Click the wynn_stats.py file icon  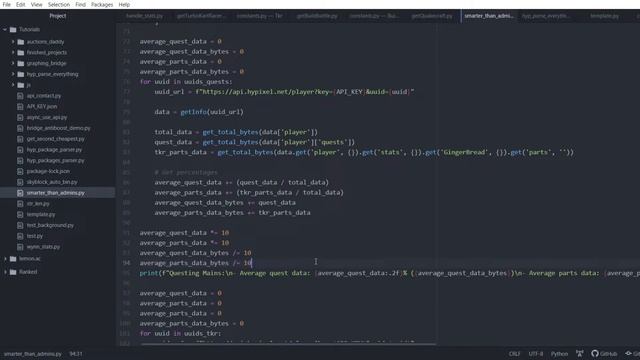pos(20,247)
